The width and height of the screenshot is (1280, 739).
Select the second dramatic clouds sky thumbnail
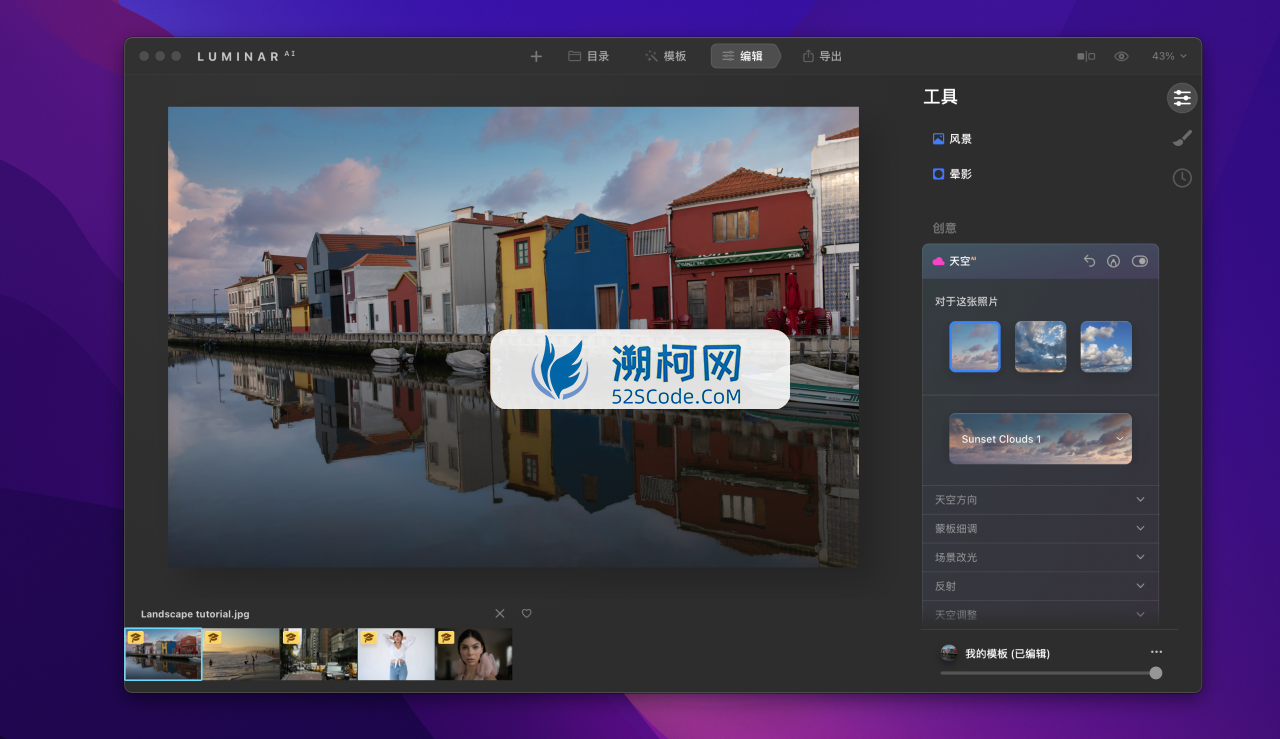pos(1041,347)
